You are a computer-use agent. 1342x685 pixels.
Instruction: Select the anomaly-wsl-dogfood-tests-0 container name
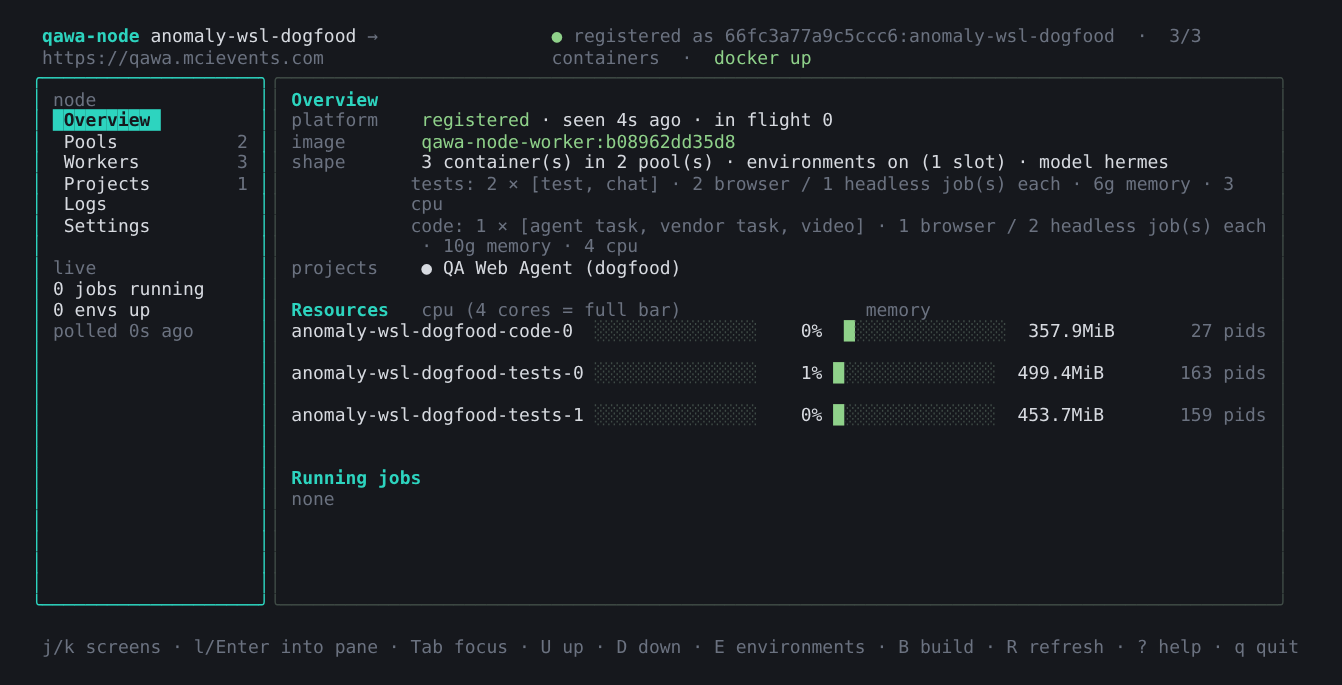pos(437,373)
